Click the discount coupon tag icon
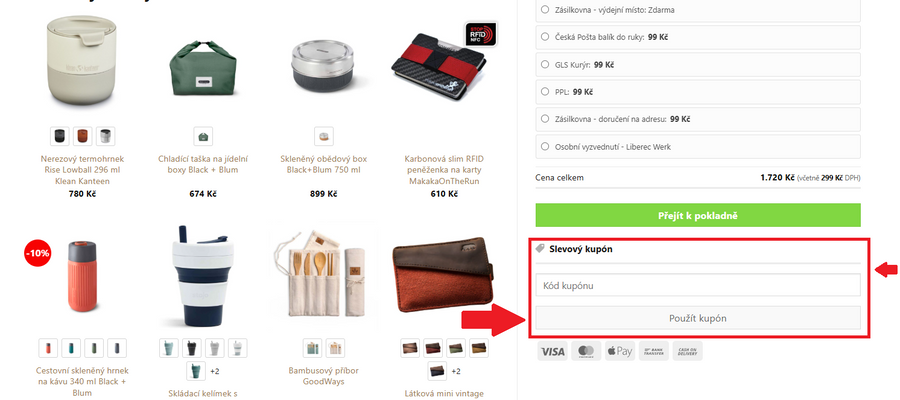 (540, 249)
